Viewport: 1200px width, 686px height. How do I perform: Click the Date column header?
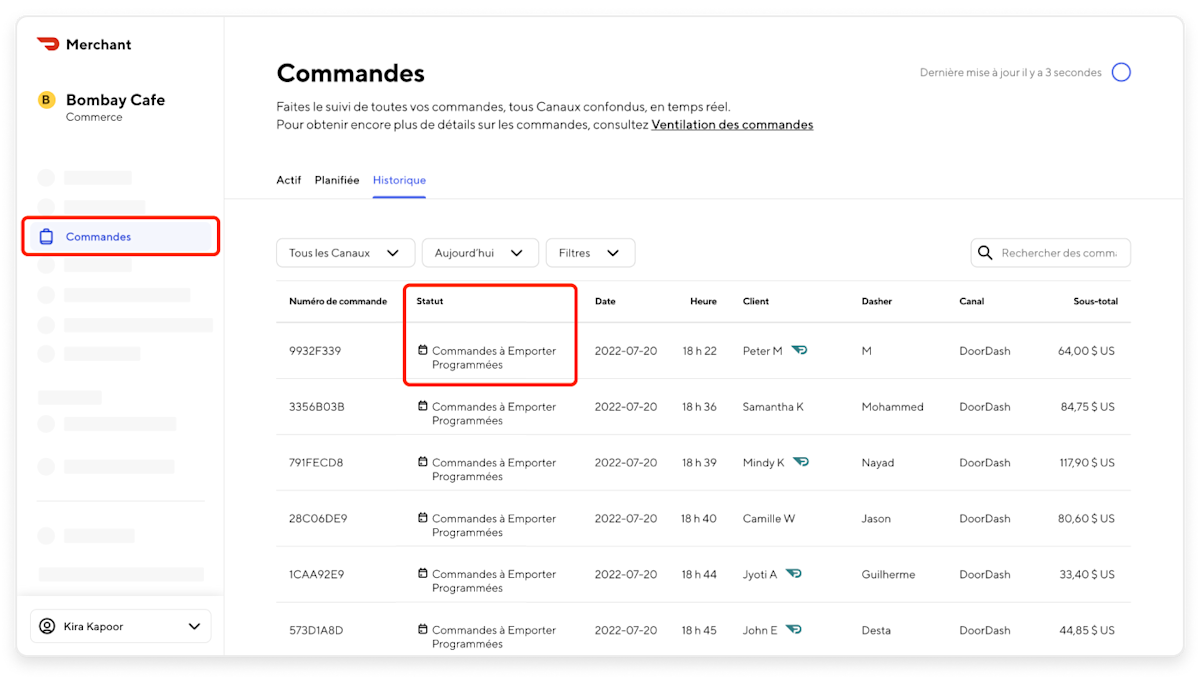605,301
